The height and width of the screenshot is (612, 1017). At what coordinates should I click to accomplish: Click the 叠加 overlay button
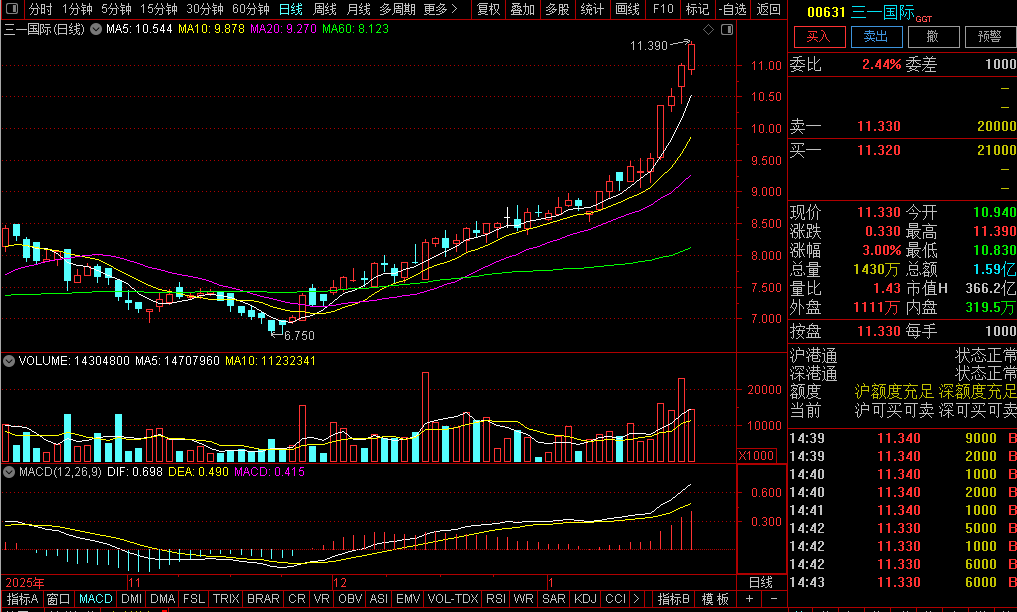[523, 9]
